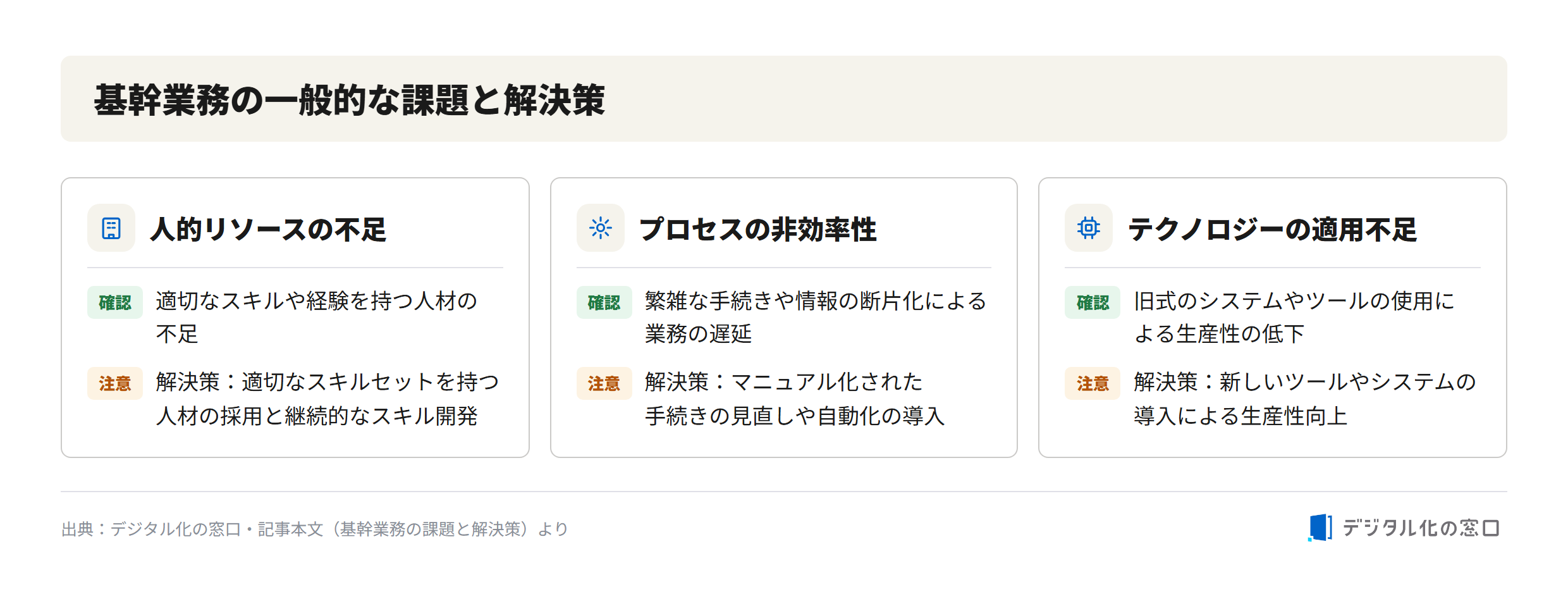Click the document icon beside 人的リソースの不足
This screenshot has width=1568, height=601.
[111, 228]
